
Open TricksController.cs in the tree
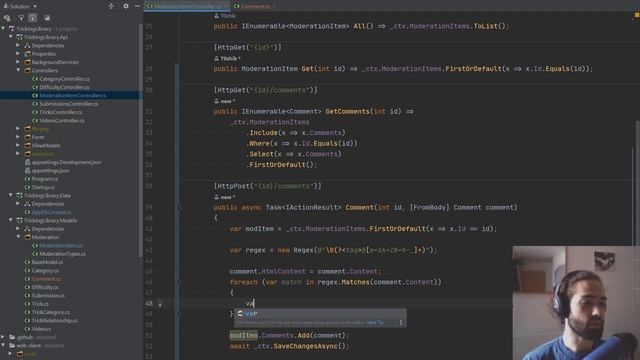pos(60,112)
